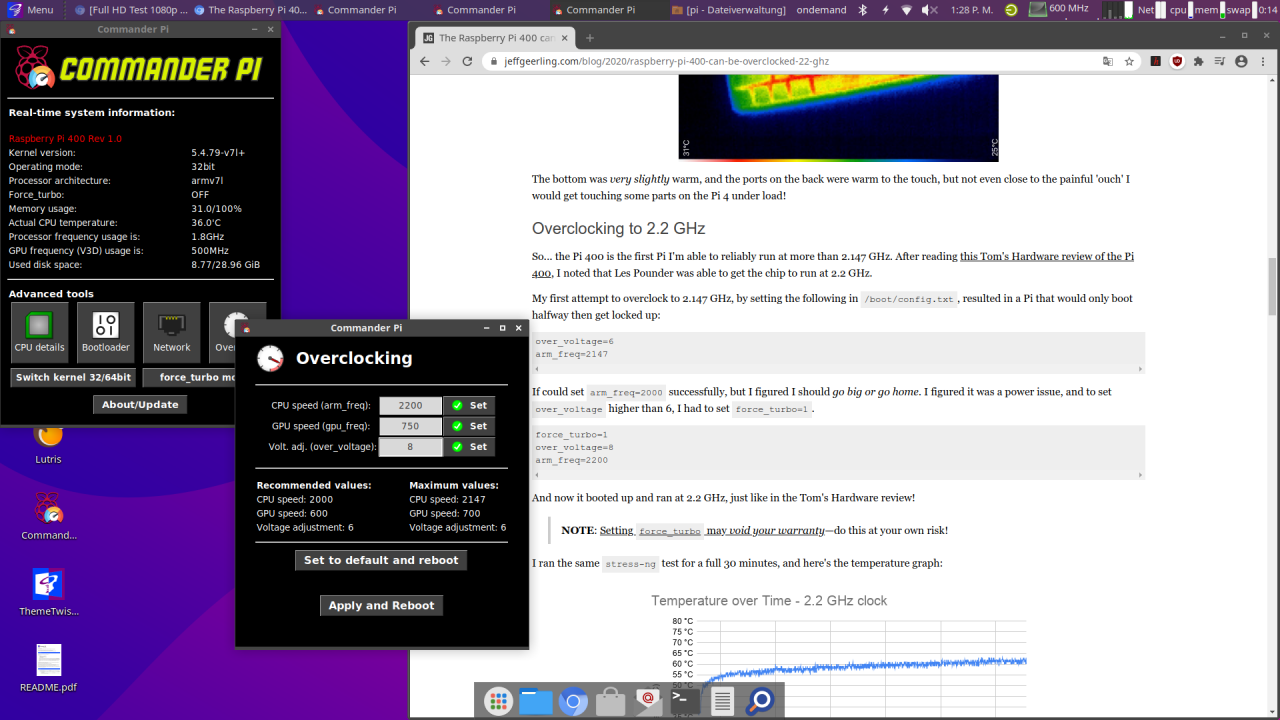1280x720 pixels.
Task: Open the Commander Pi desktop shortcut
Action: click(x=48, y=517)
